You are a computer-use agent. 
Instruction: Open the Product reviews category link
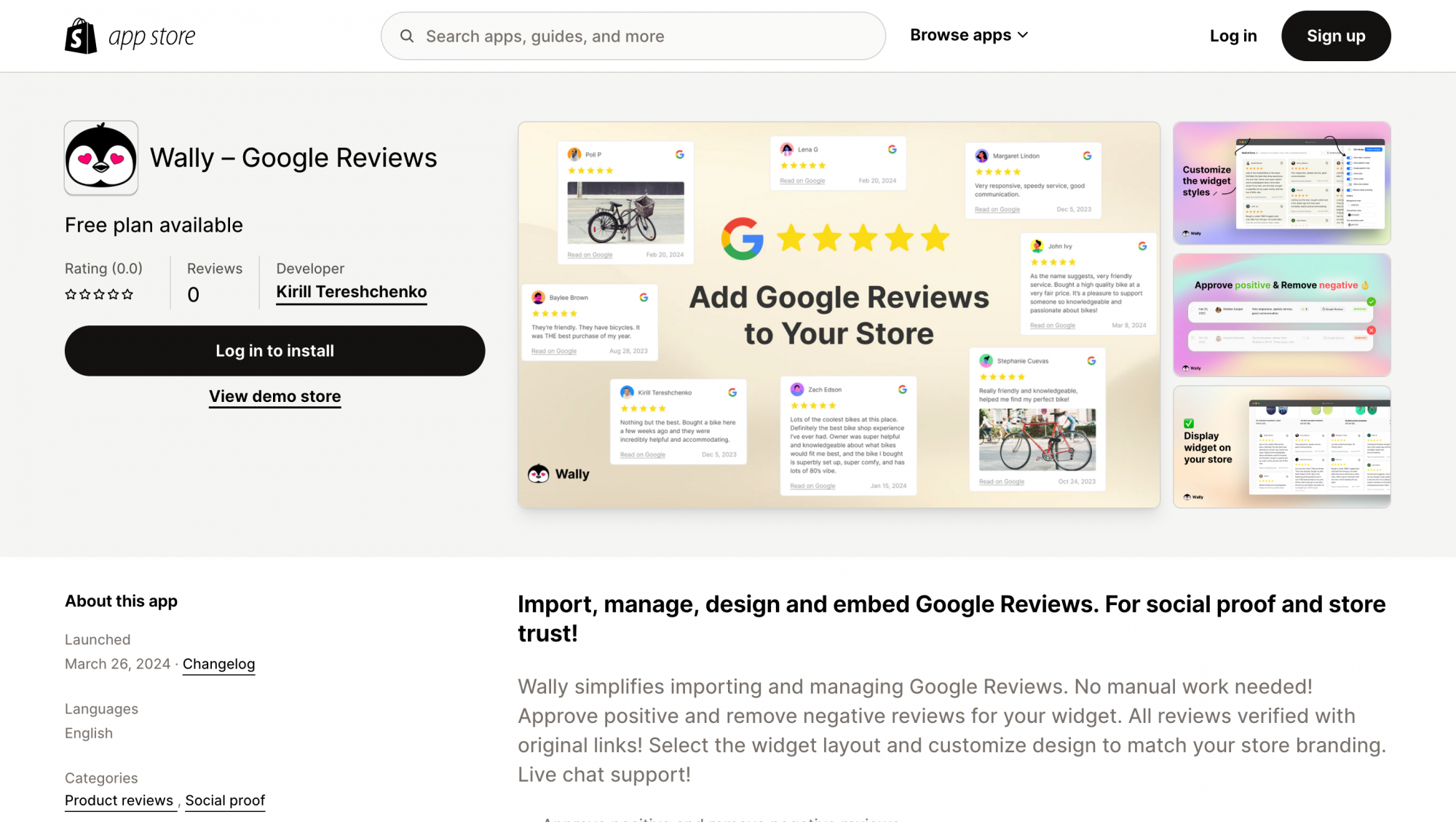pyautogui.click(x=119, y=800)
